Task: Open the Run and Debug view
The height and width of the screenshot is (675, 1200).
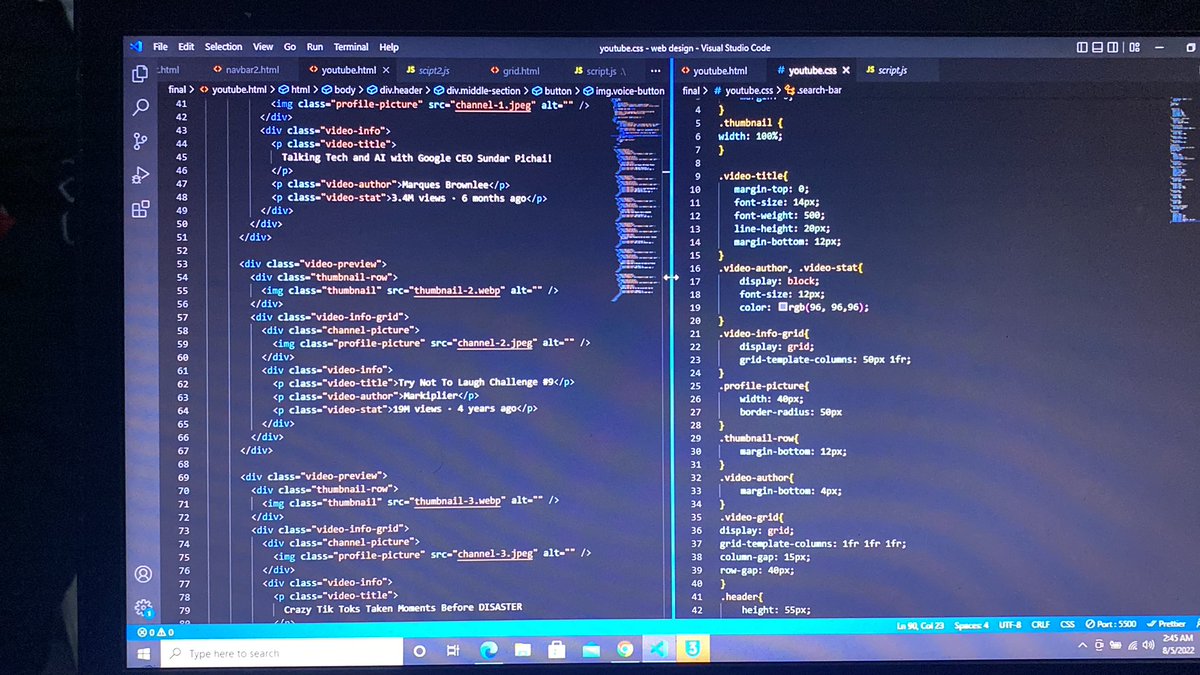Action: click(141, 175)
